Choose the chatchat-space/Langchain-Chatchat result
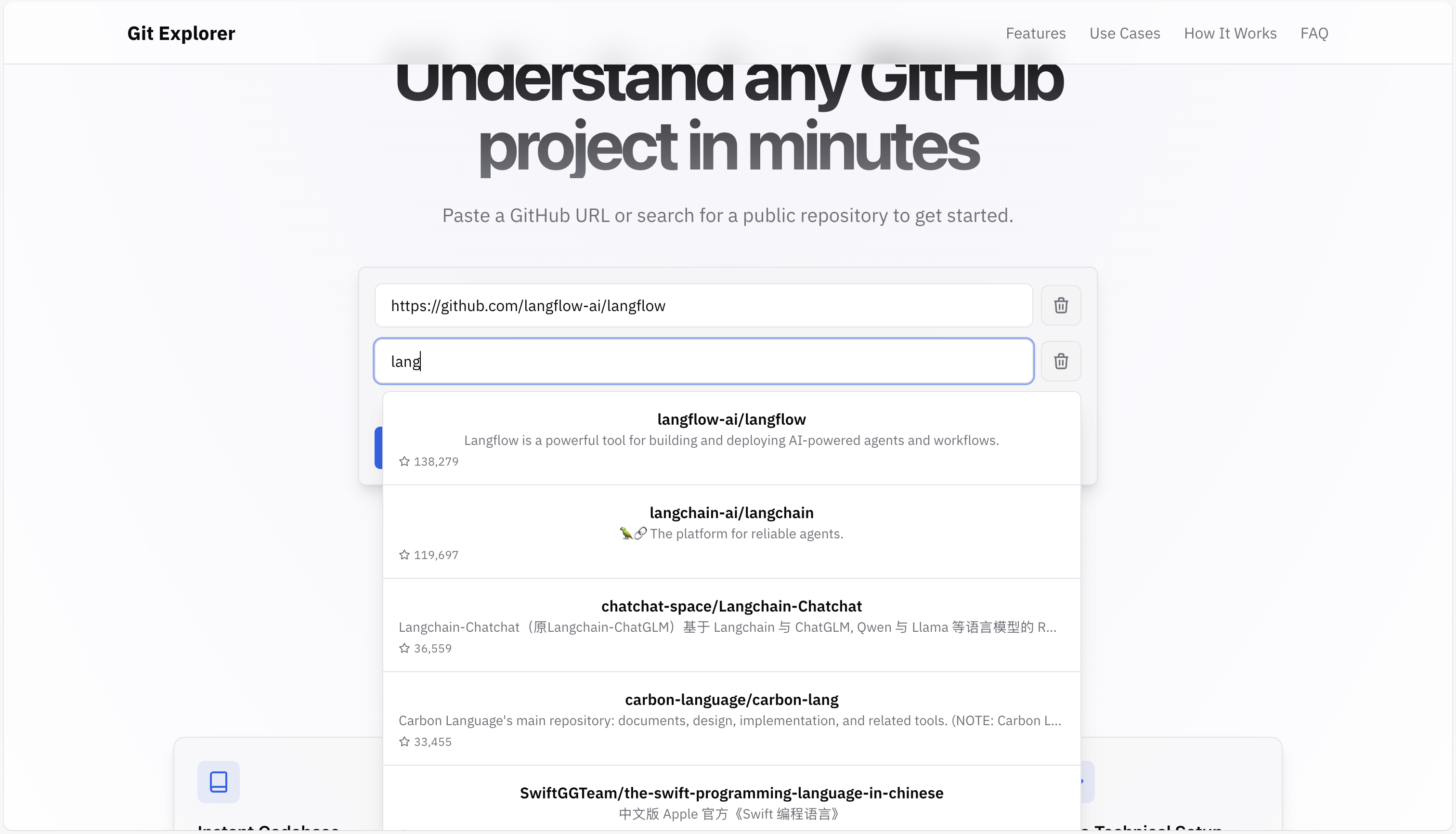This screenshot has height=834, width=1456. (731, 625)
